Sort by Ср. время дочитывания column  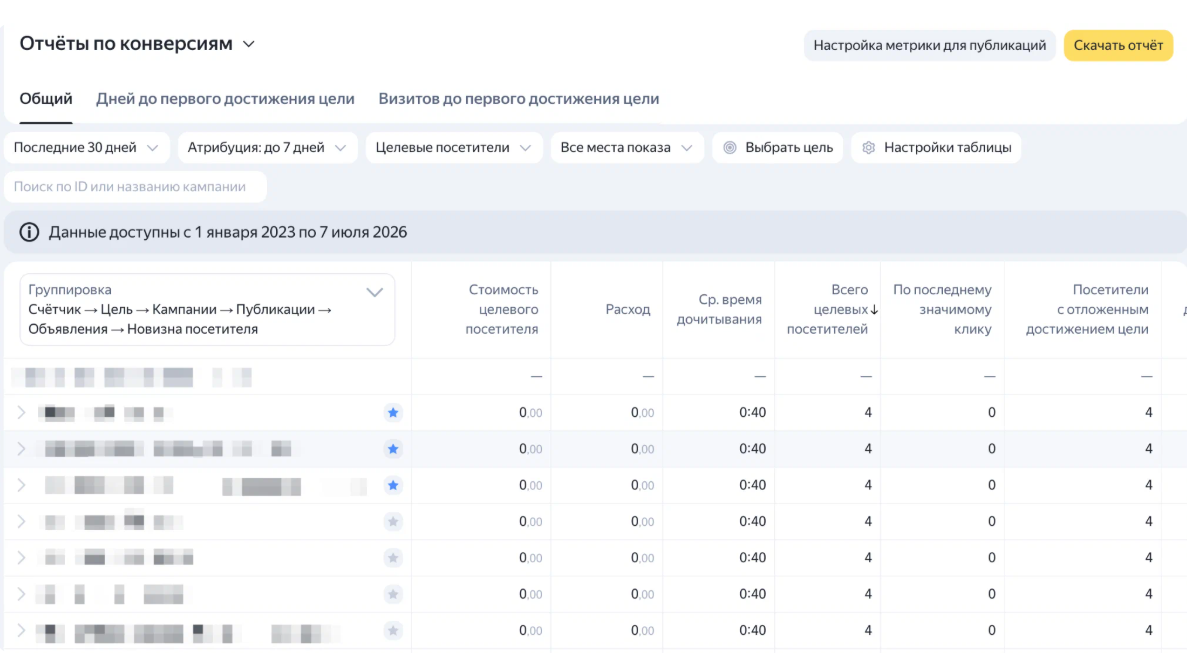718,310
